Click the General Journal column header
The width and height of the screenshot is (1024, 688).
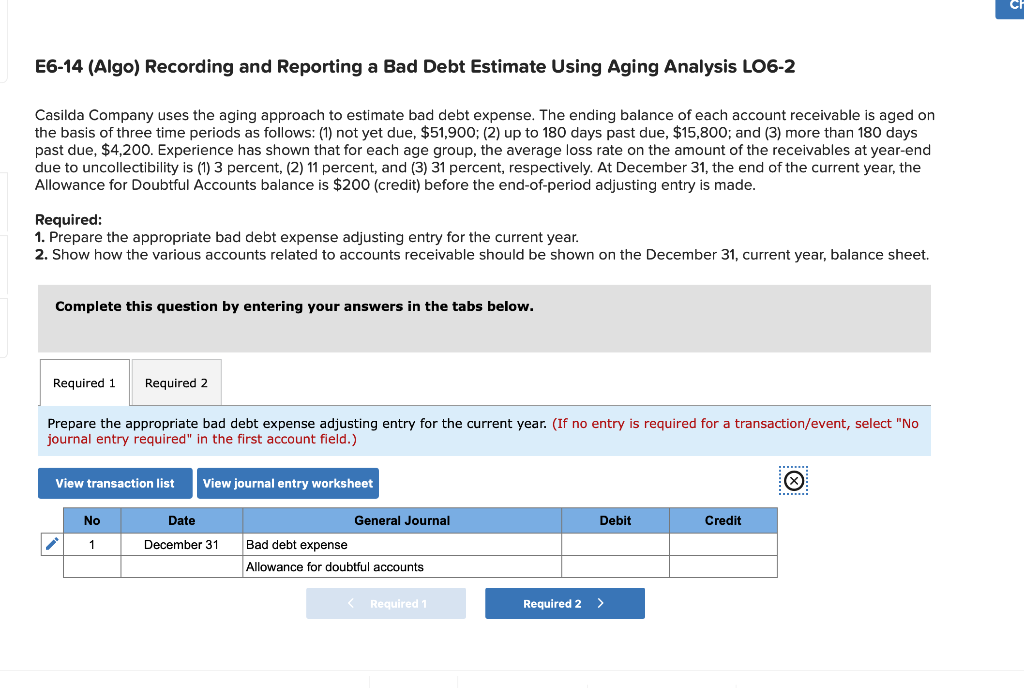point(400,520)
